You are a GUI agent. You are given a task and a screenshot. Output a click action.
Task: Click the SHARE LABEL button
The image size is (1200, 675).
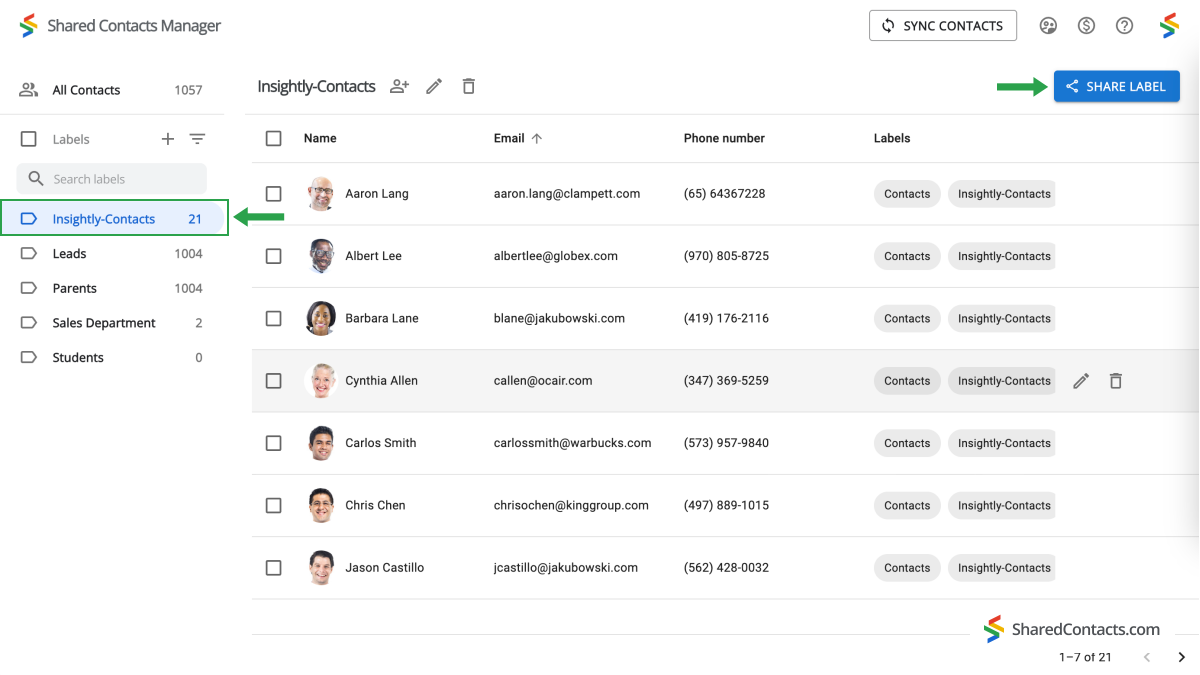[x=1116, y=86]
